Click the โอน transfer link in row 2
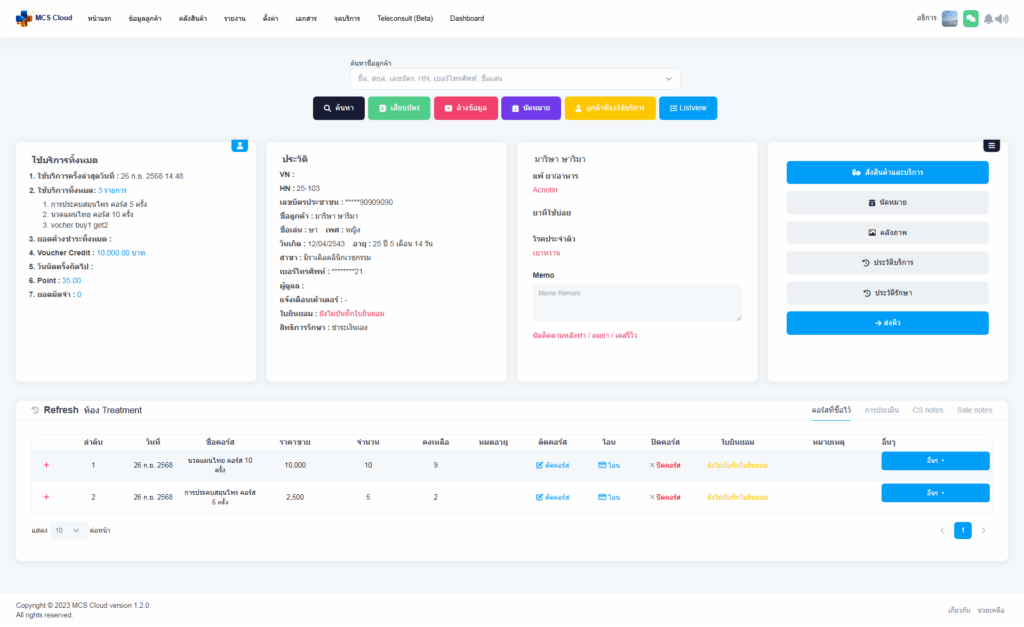The height and width of the screenshot is (627, 1024). [x=608, y=497]
